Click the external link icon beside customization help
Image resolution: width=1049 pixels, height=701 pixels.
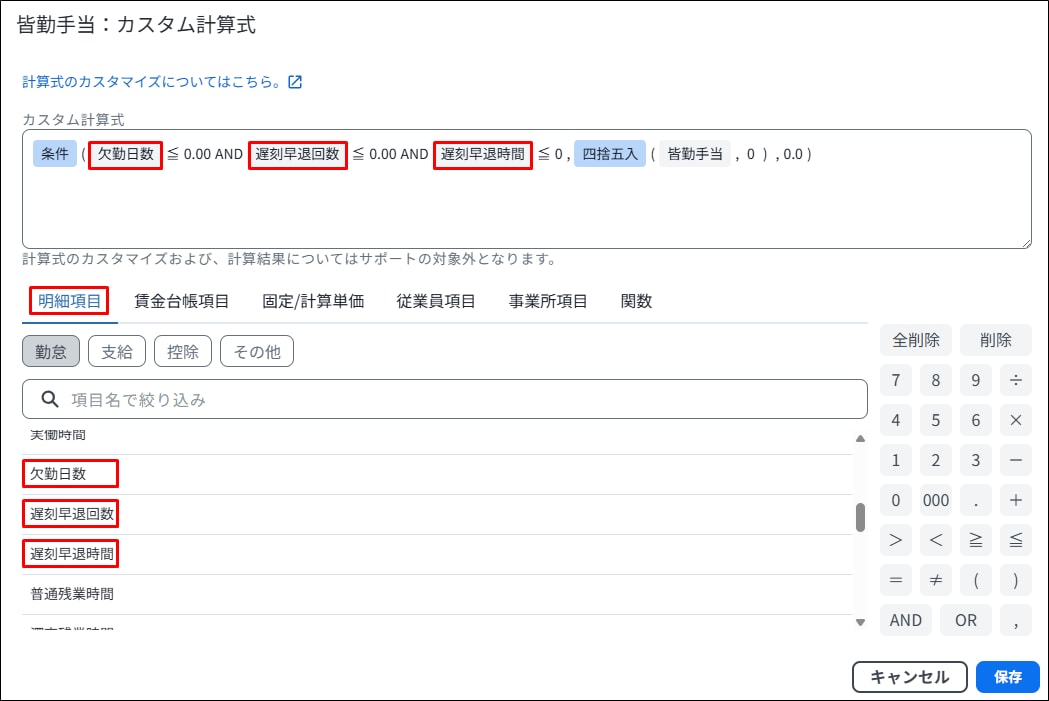295,82
